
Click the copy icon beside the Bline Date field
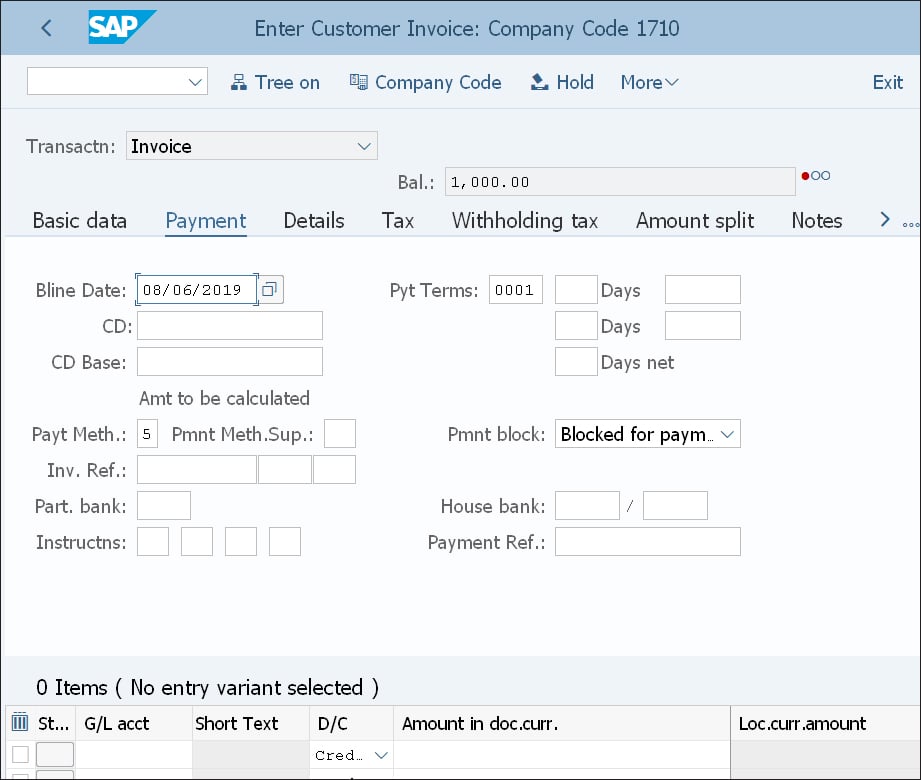pyautogui.click(x=268, y=288)
